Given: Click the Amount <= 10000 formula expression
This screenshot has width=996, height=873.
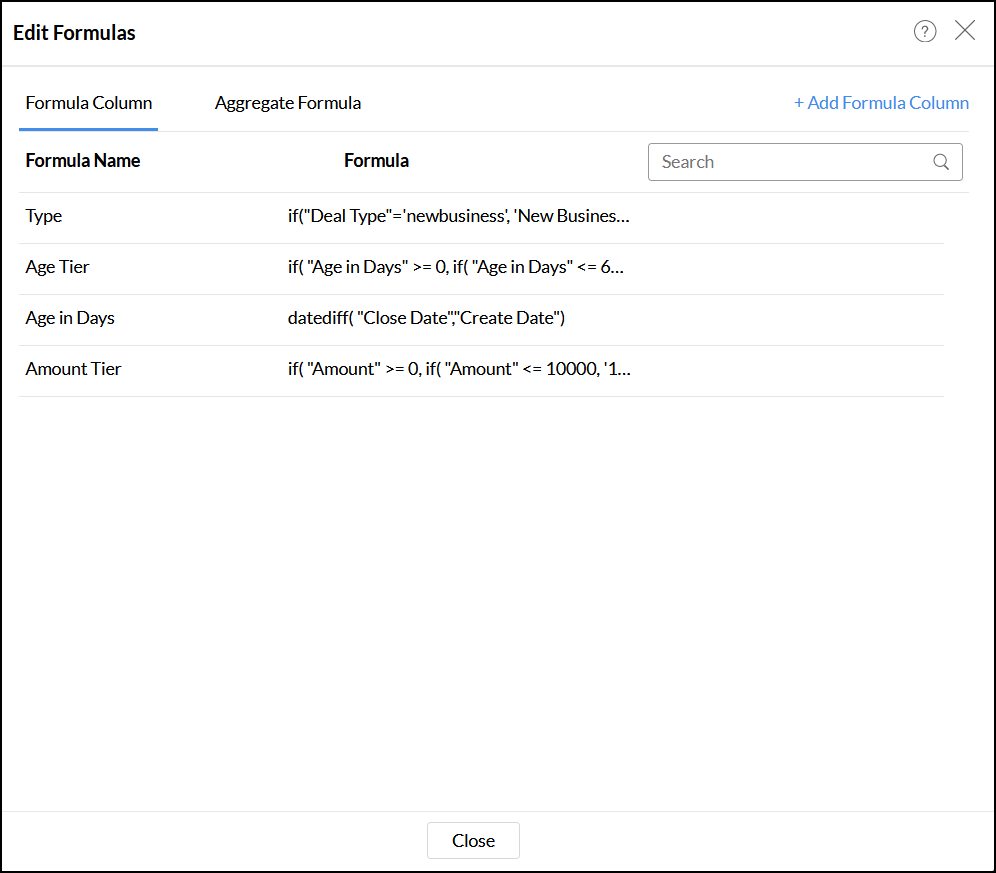Looking at the screenshot, I should (459, 369).
